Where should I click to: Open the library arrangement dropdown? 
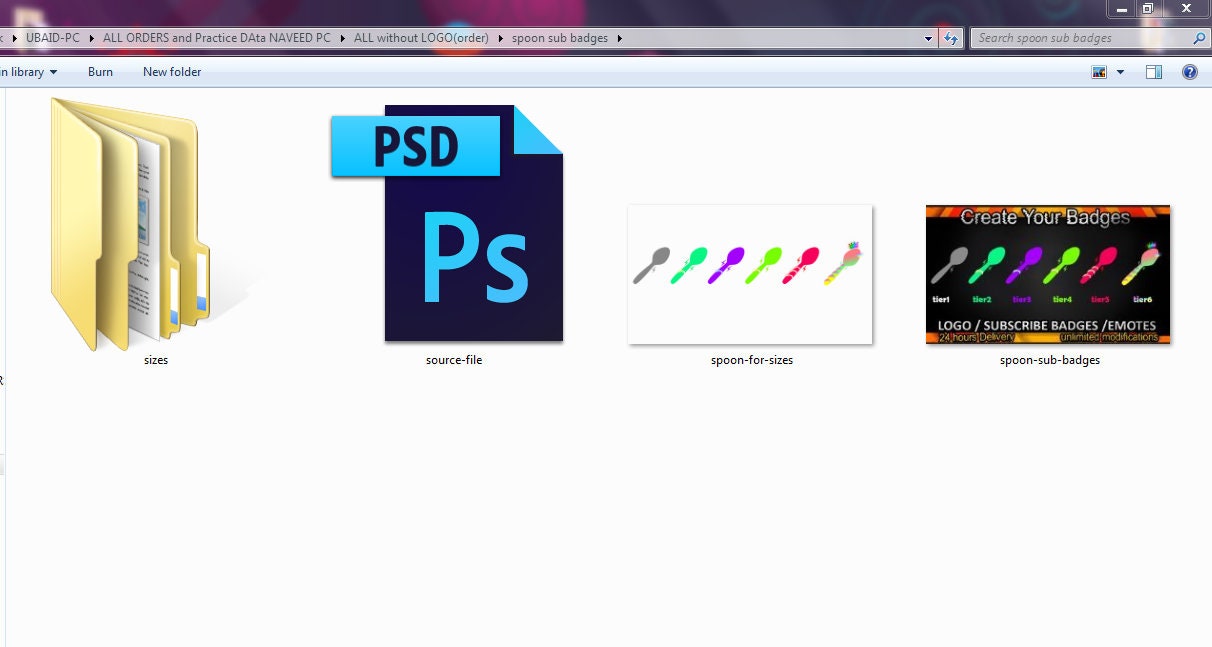coord(55,71)
